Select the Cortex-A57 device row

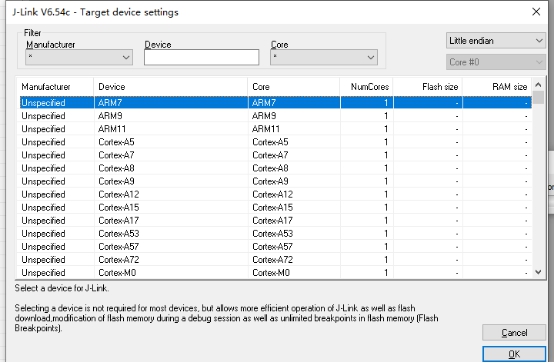(x=276, y=246)
